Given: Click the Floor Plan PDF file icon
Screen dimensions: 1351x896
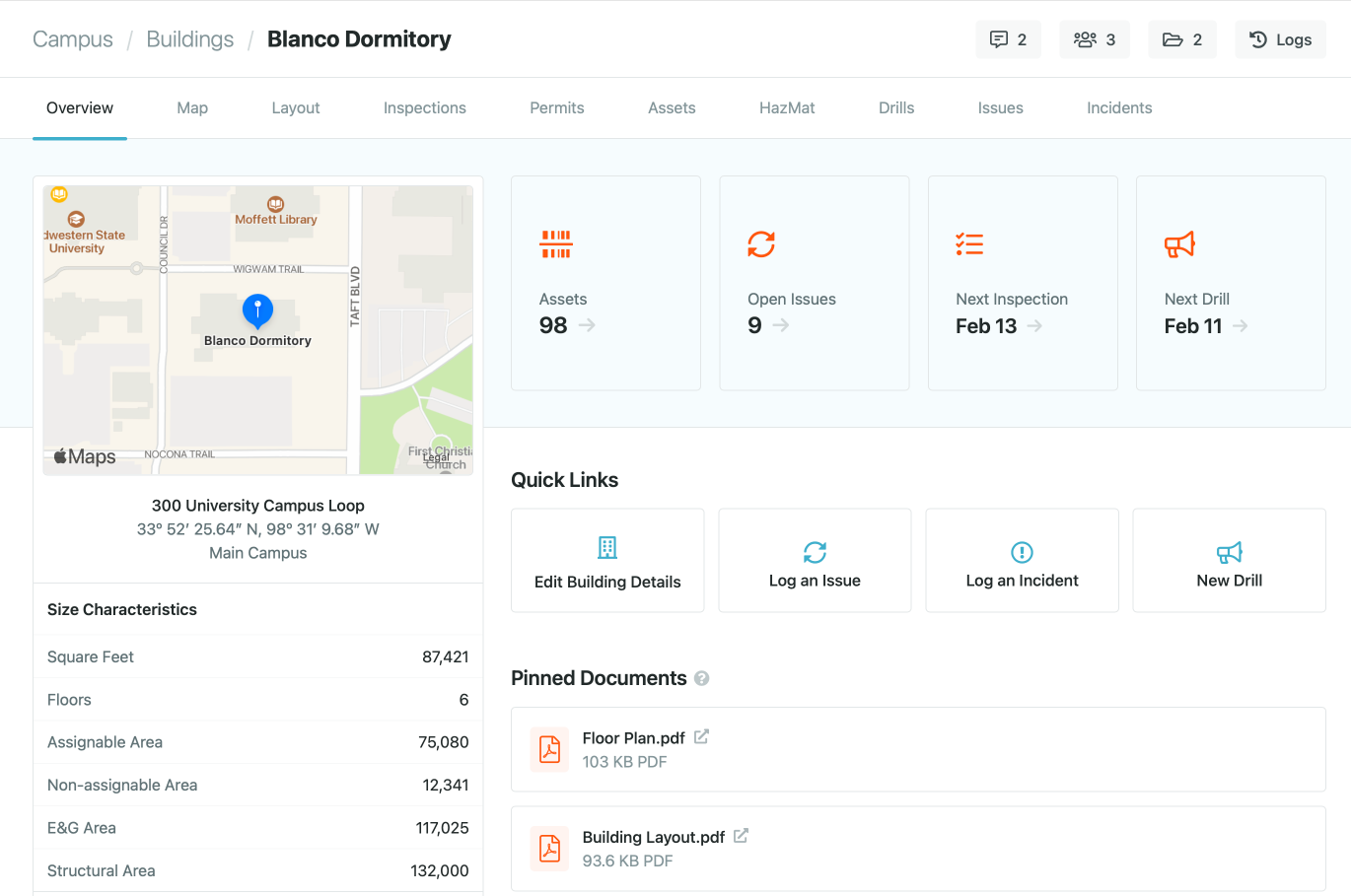Looking at the screenshot, I should tap(549, 749).
